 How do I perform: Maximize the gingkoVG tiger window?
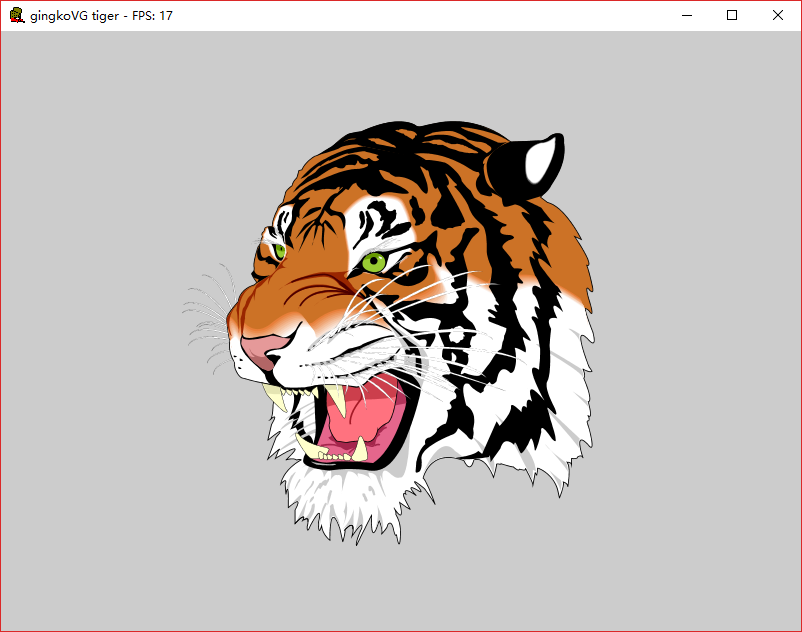click(732, 15)
